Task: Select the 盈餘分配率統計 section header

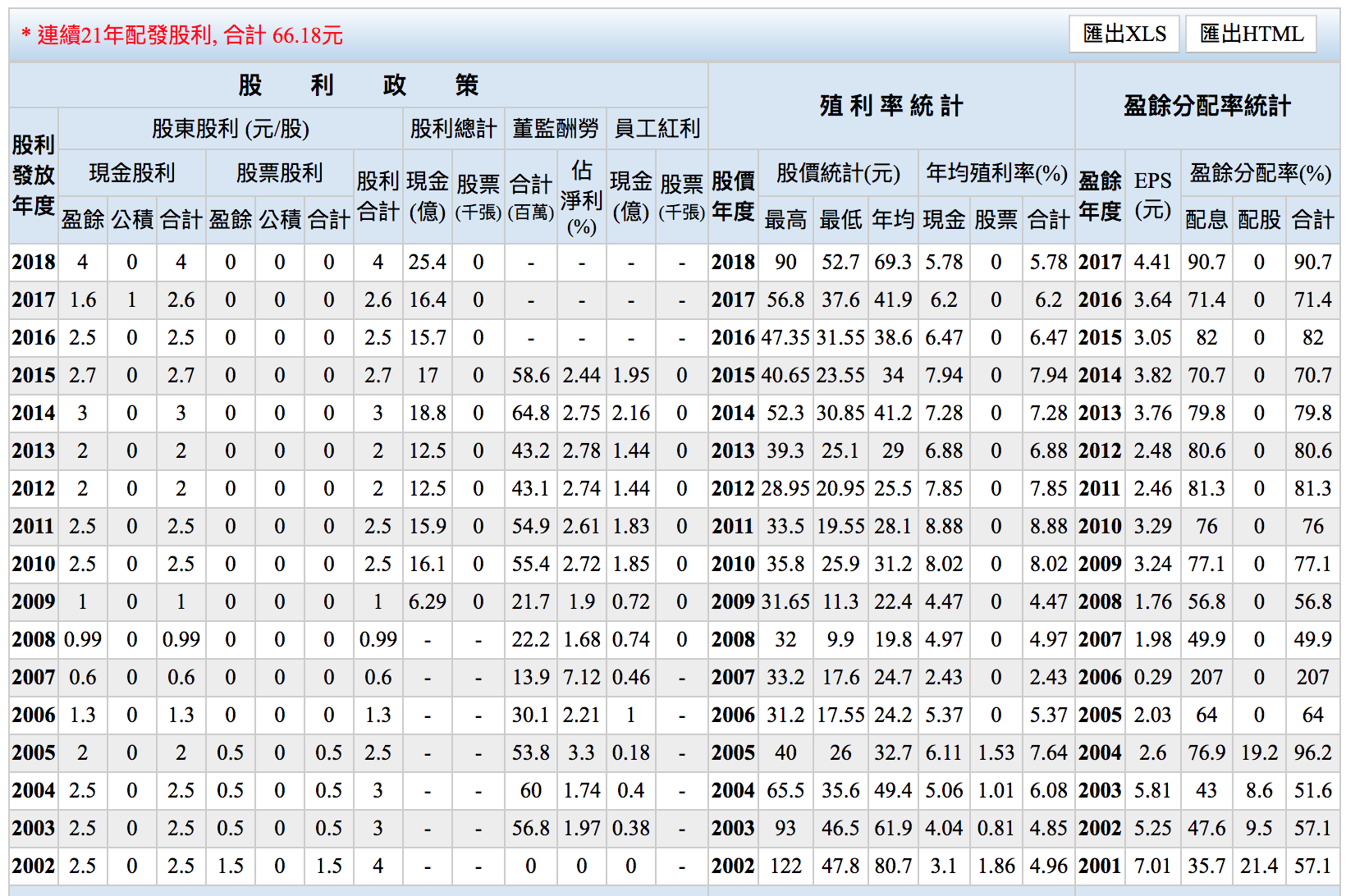Action: coord(1206,106)
